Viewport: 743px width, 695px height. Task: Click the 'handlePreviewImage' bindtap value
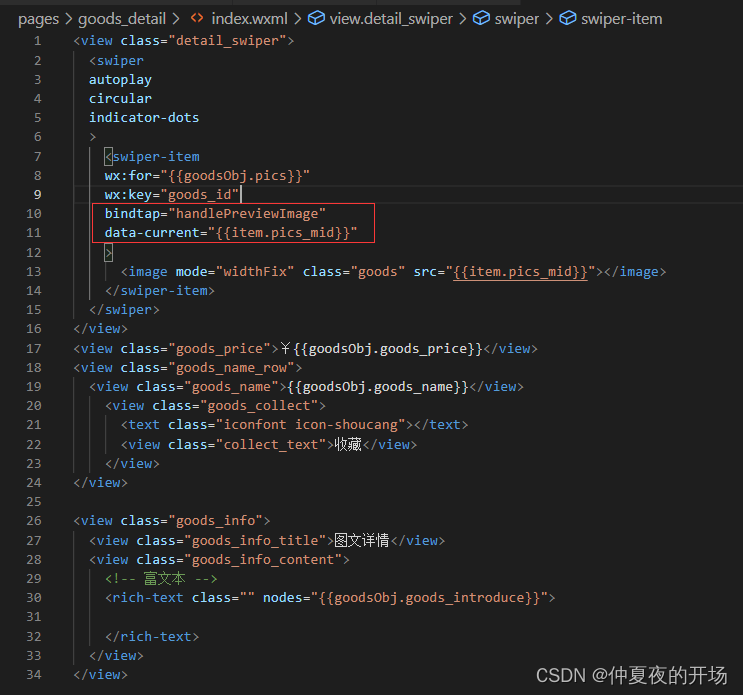click(247, 214)
